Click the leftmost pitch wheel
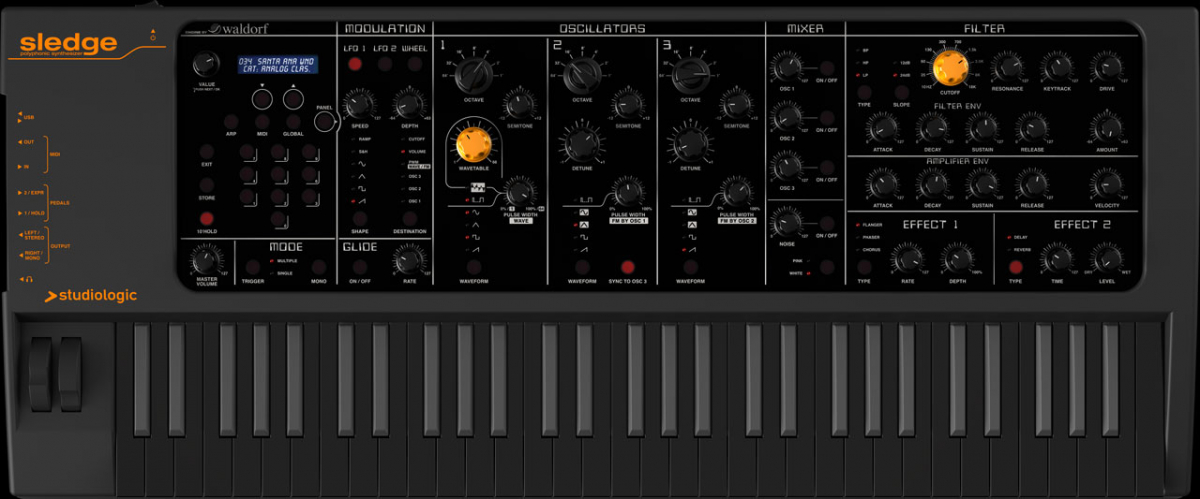 point(39,374)
